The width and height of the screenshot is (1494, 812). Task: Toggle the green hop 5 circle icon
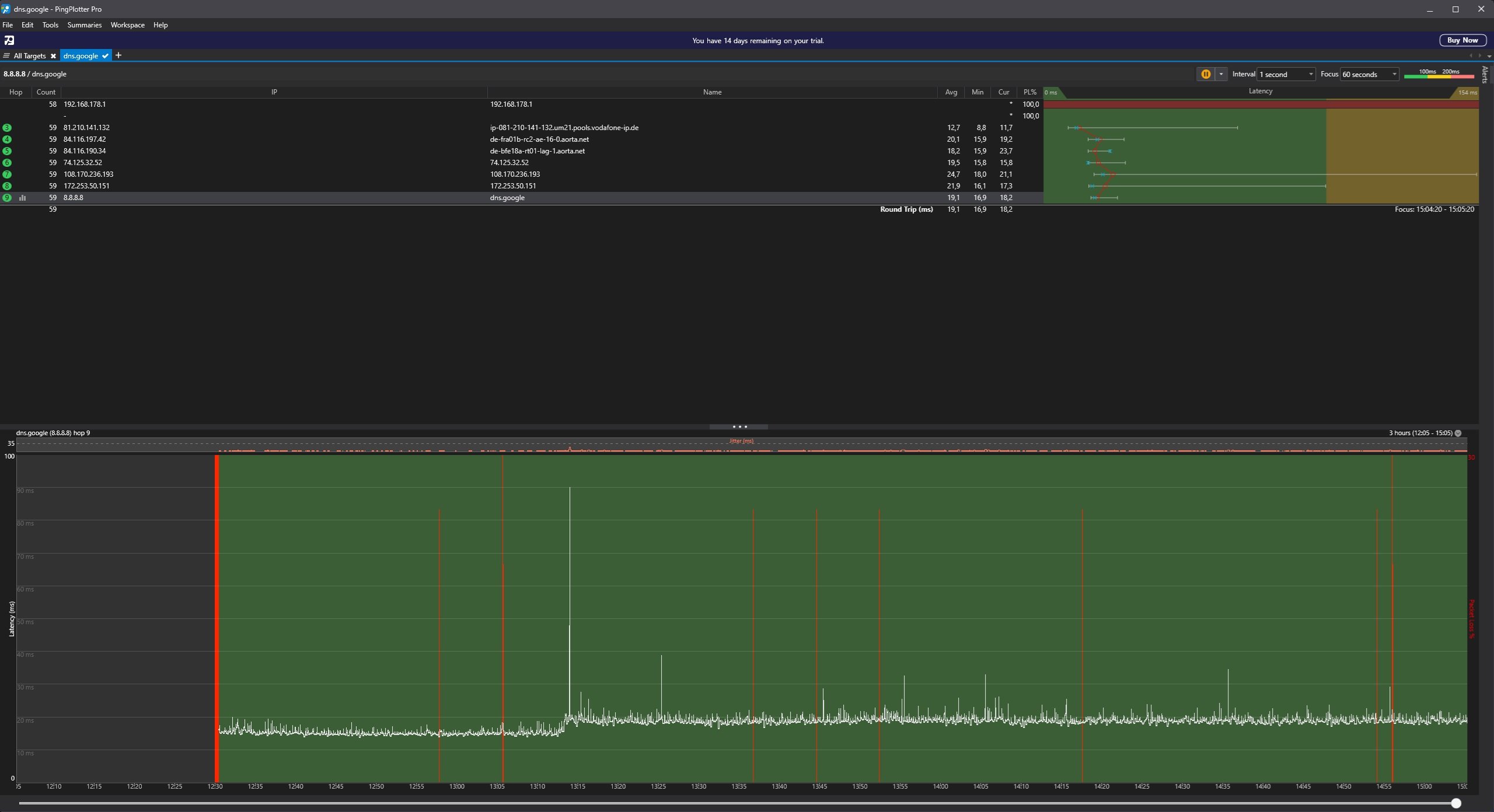click(x=7, y=151)
